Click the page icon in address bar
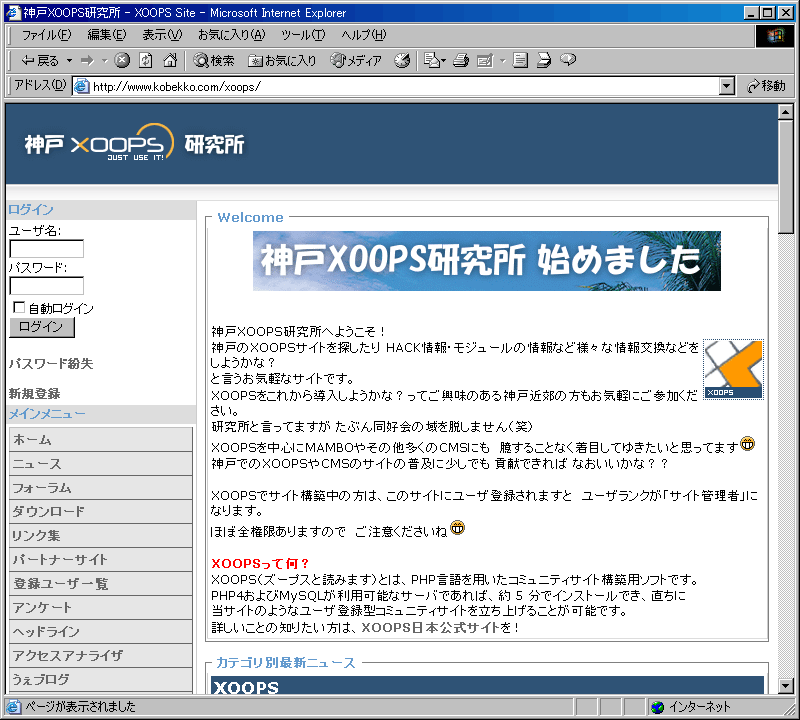 82,86
